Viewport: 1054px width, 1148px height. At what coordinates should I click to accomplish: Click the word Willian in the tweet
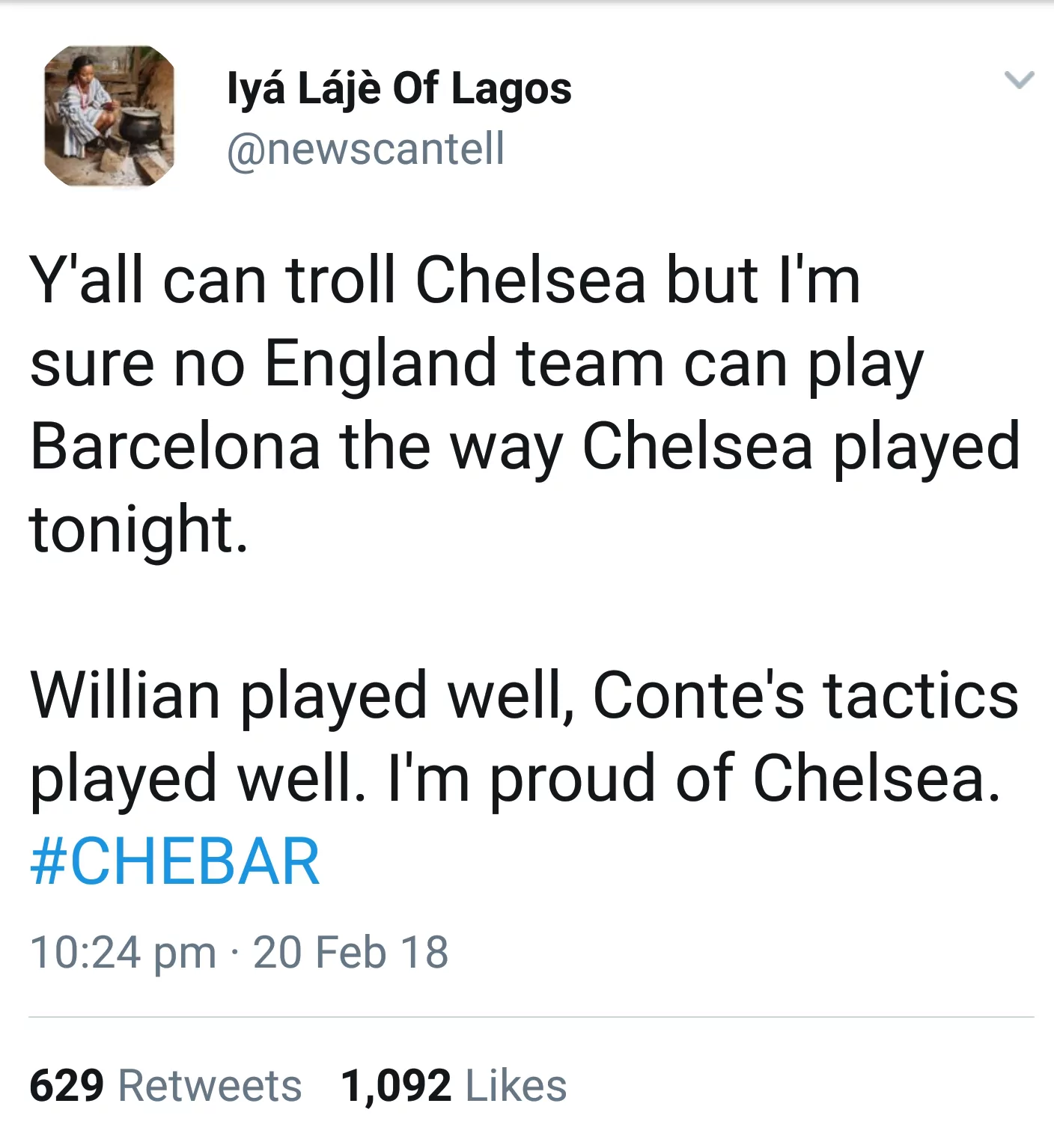[x=124, y=695]
